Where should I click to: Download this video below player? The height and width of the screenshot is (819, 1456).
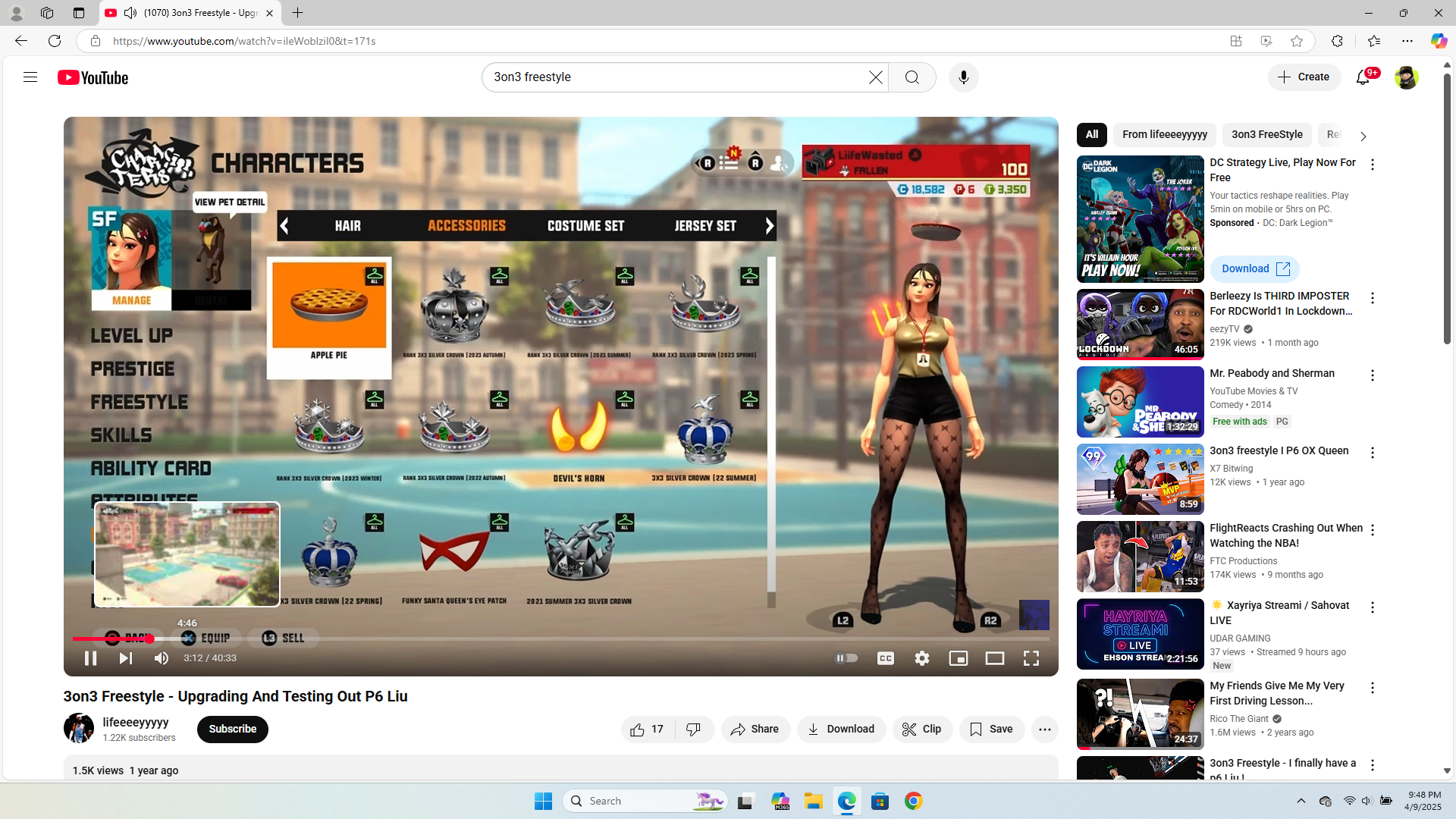click(x=841, y=730)
